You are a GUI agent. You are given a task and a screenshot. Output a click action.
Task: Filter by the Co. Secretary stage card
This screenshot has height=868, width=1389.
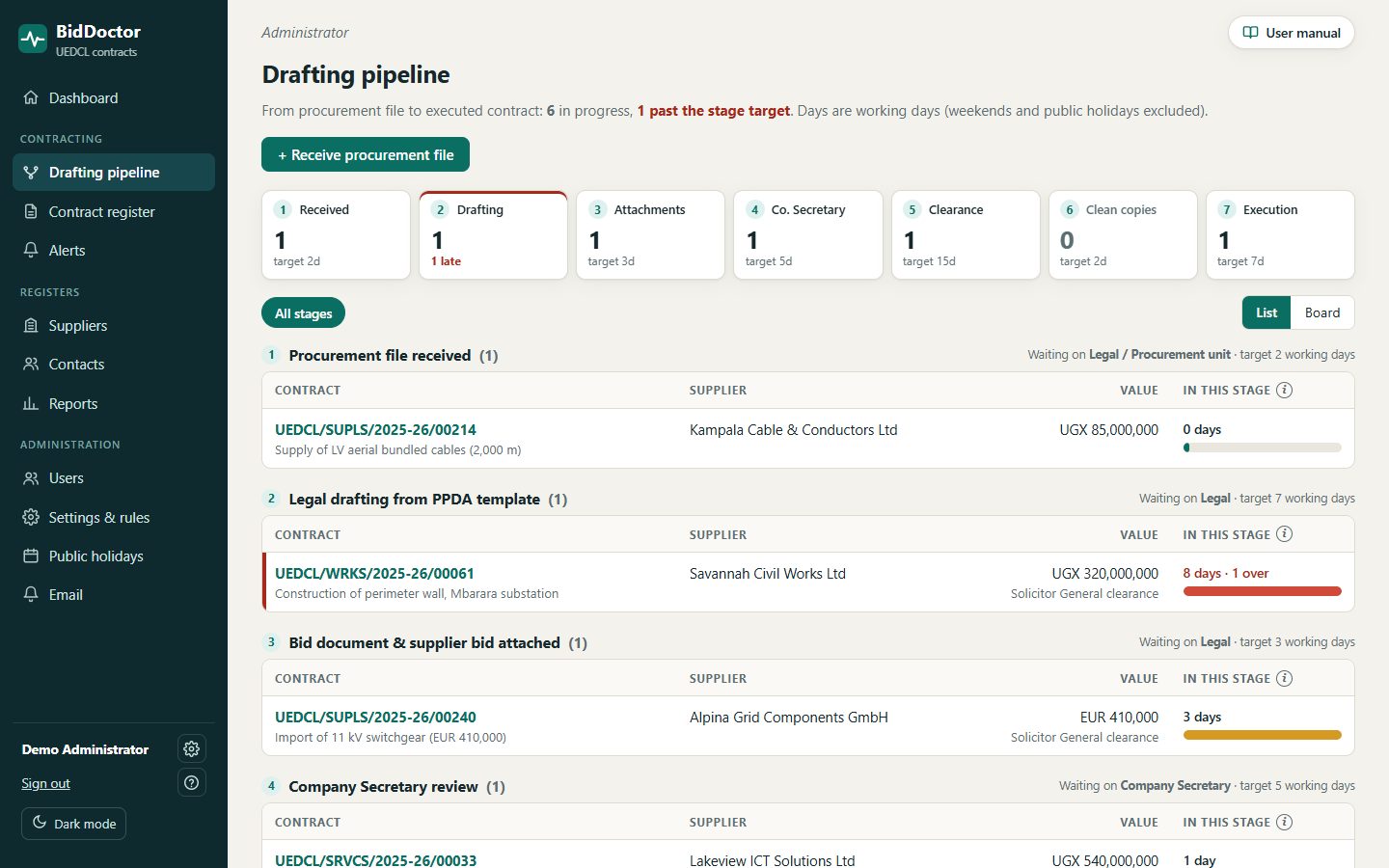[808, 234]
